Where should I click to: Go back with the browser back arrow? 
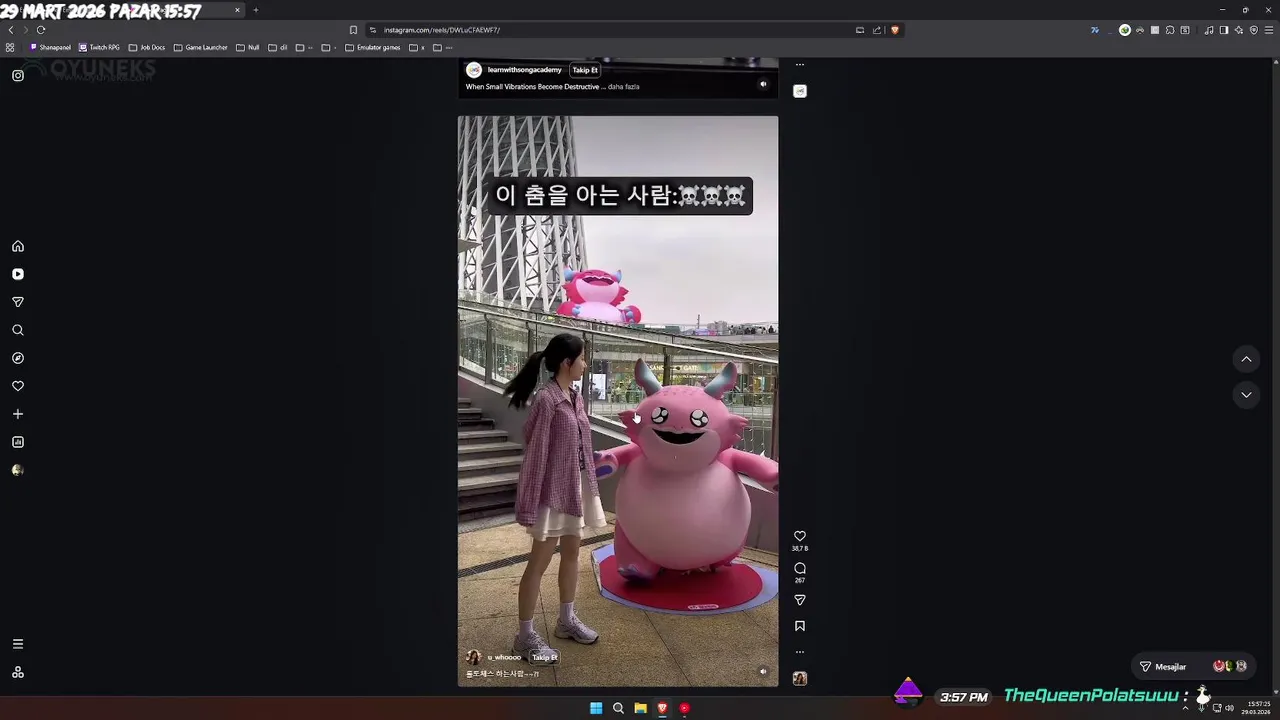11,30
